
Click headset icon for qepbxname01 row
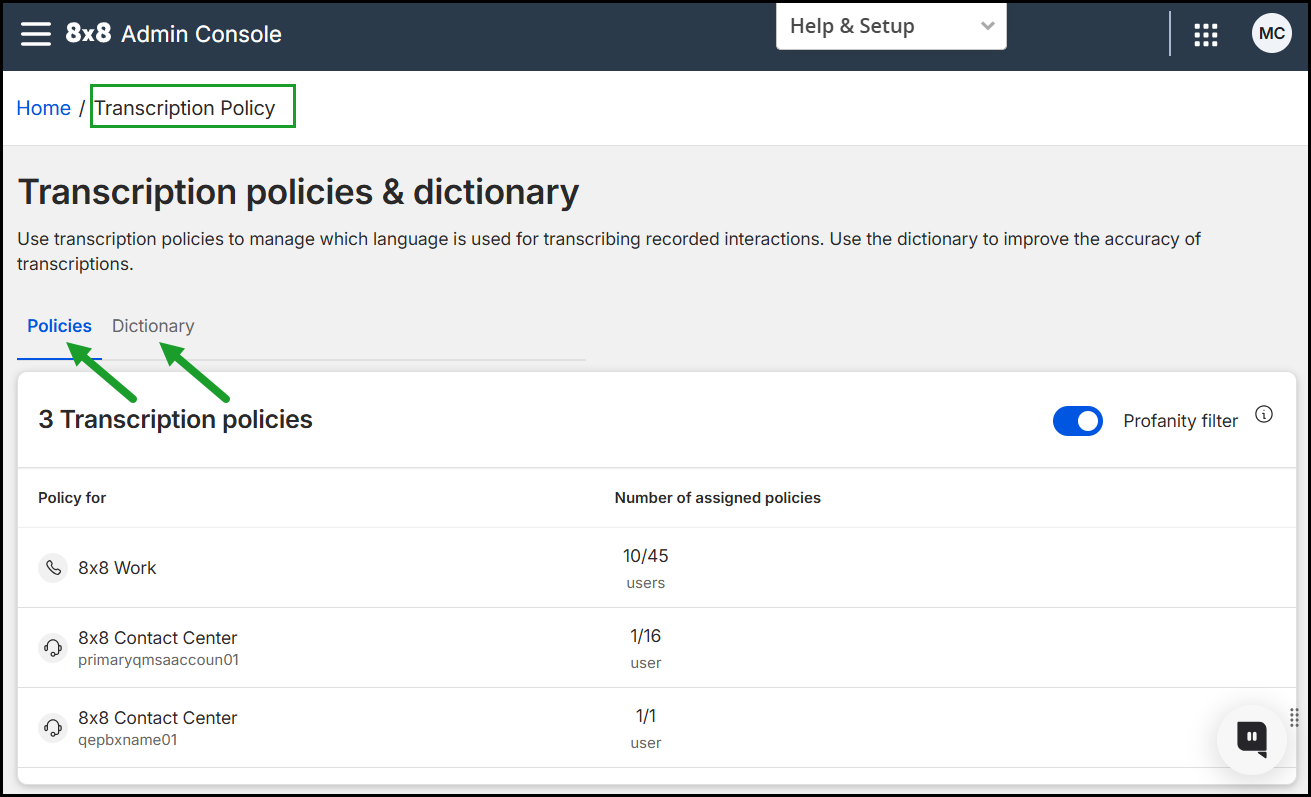[53, 728]
